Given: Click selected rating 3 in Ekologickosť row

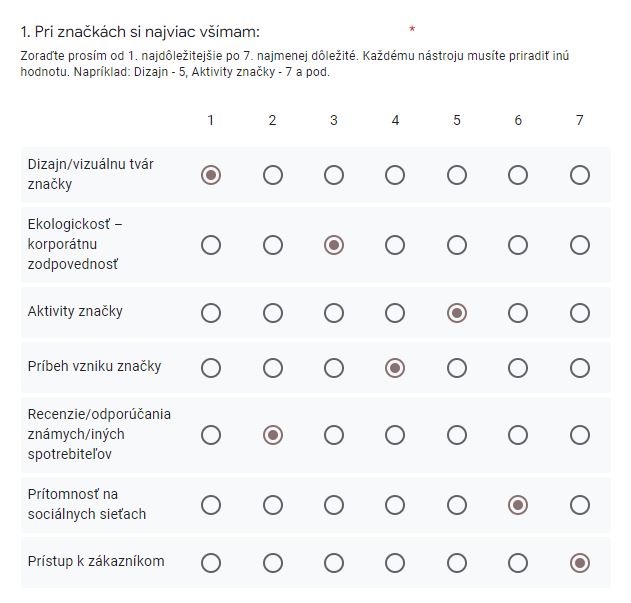Looking at the screenshot, I should click(334, 244).
